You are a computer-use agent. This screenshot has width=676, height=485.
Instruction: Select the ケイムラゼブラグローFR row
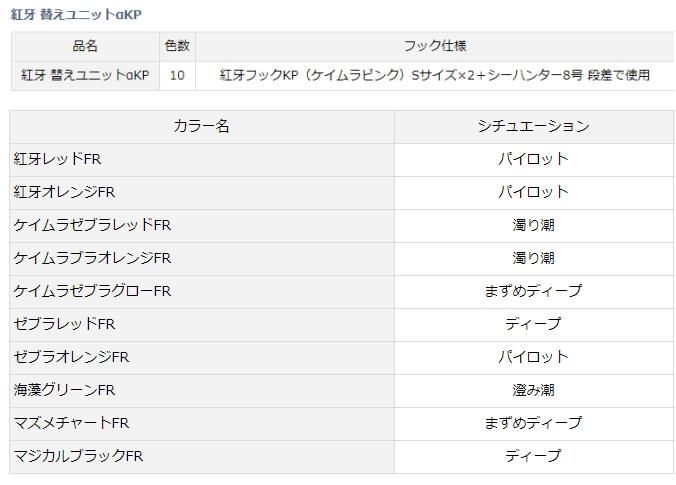coord(92,291)
